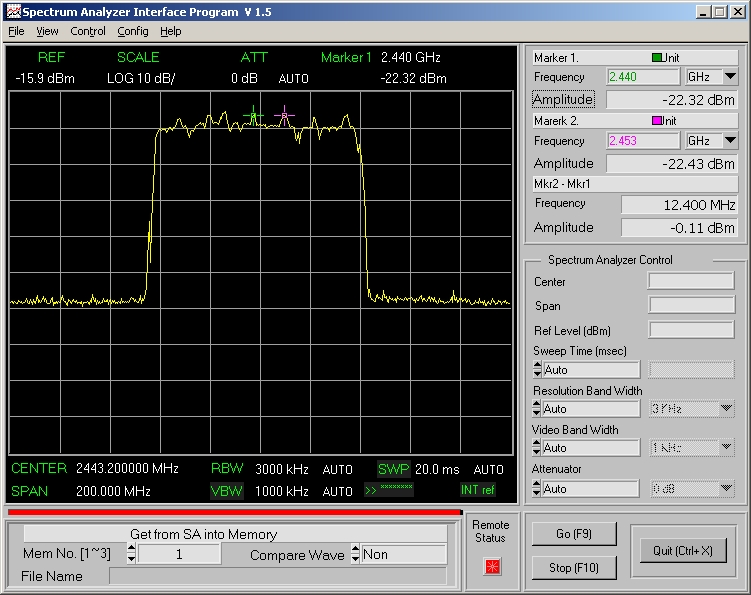The width and height of the screenshot is (751, 595).
Task: Click the INT ref indicator on display
Action: click(477, 490)
